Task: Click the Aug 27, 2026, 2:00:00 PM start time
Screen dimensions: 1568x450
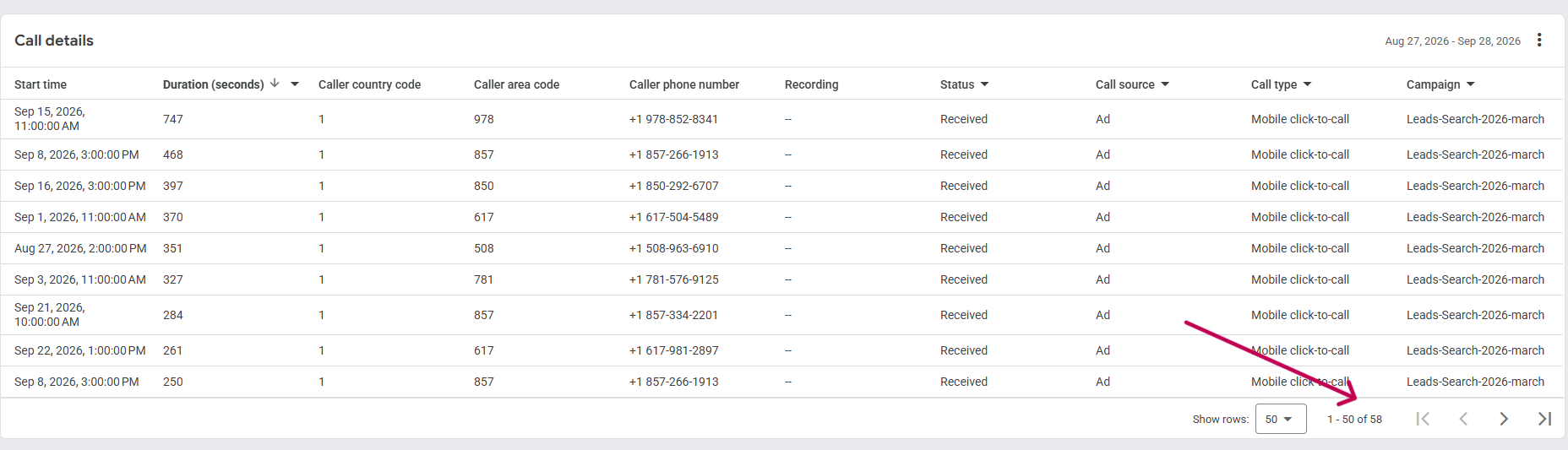Action: 80,248
